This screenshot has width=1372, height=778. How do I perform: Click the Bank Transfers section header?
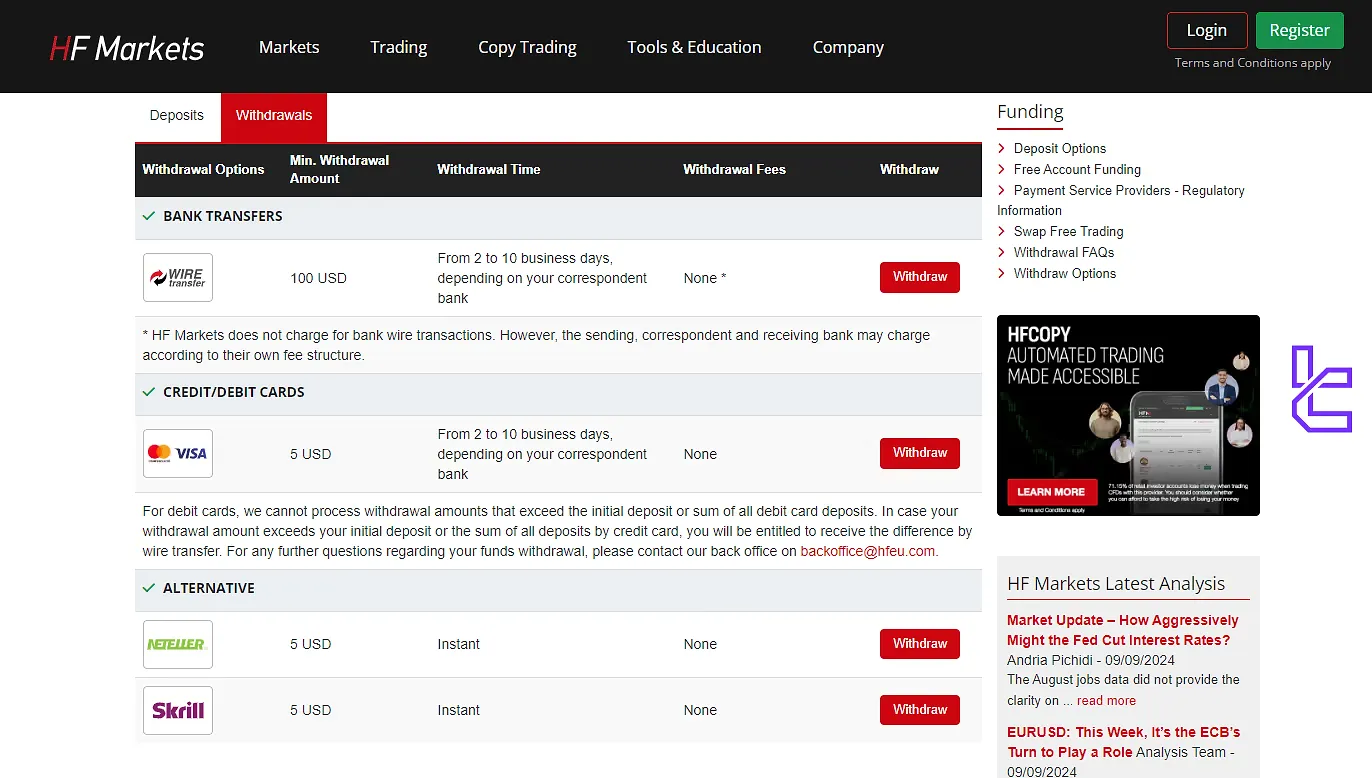pos(558,217)
